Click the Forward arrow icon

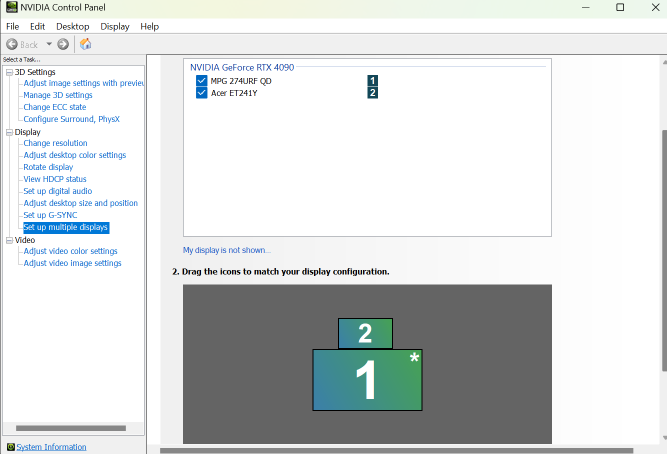pyautogui.click(x=63, y=44)
